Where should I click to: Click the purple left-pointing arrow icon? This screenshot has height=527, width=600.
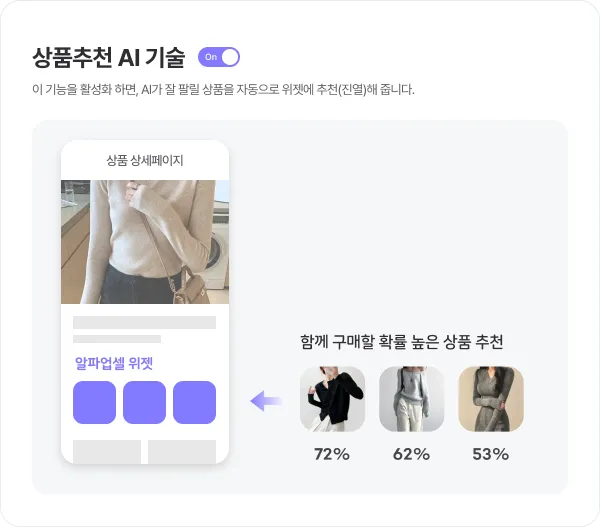266,401
